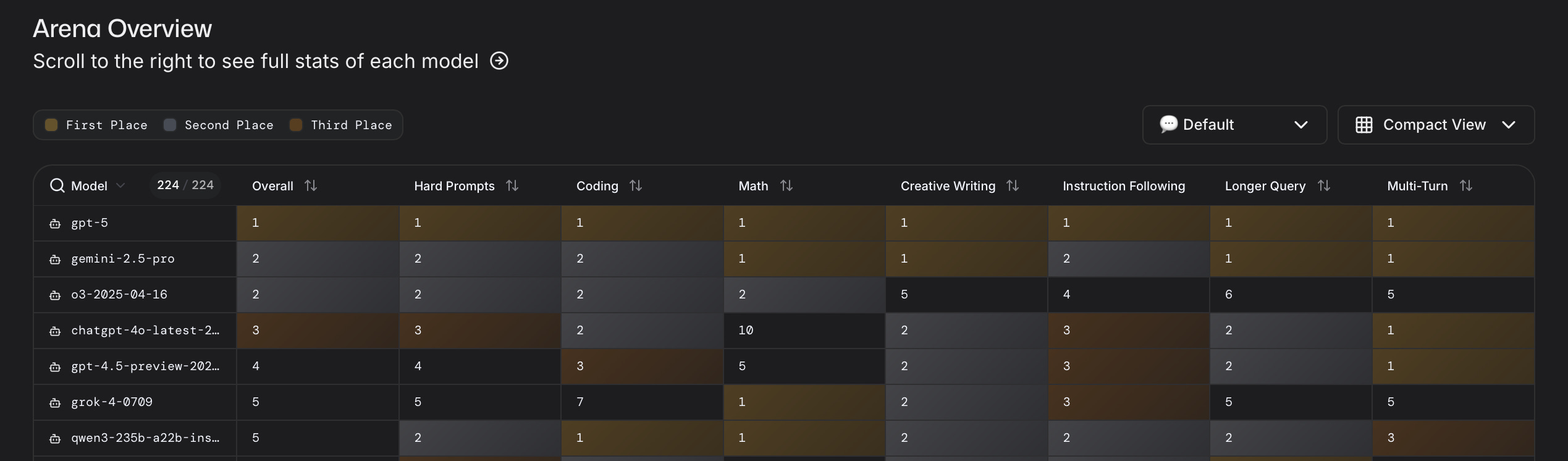Open the Default category dropdown
The image size is (1568, 461).
click(1234, 125)
